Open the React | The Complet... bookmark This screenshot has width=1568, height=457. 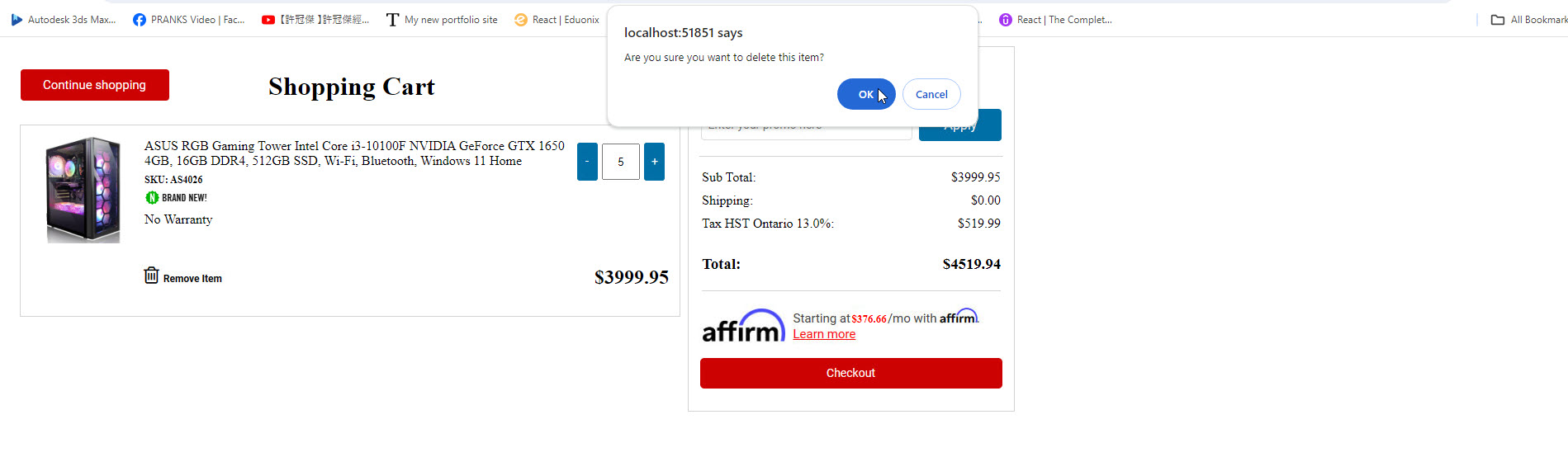(x=1055, y=20)
